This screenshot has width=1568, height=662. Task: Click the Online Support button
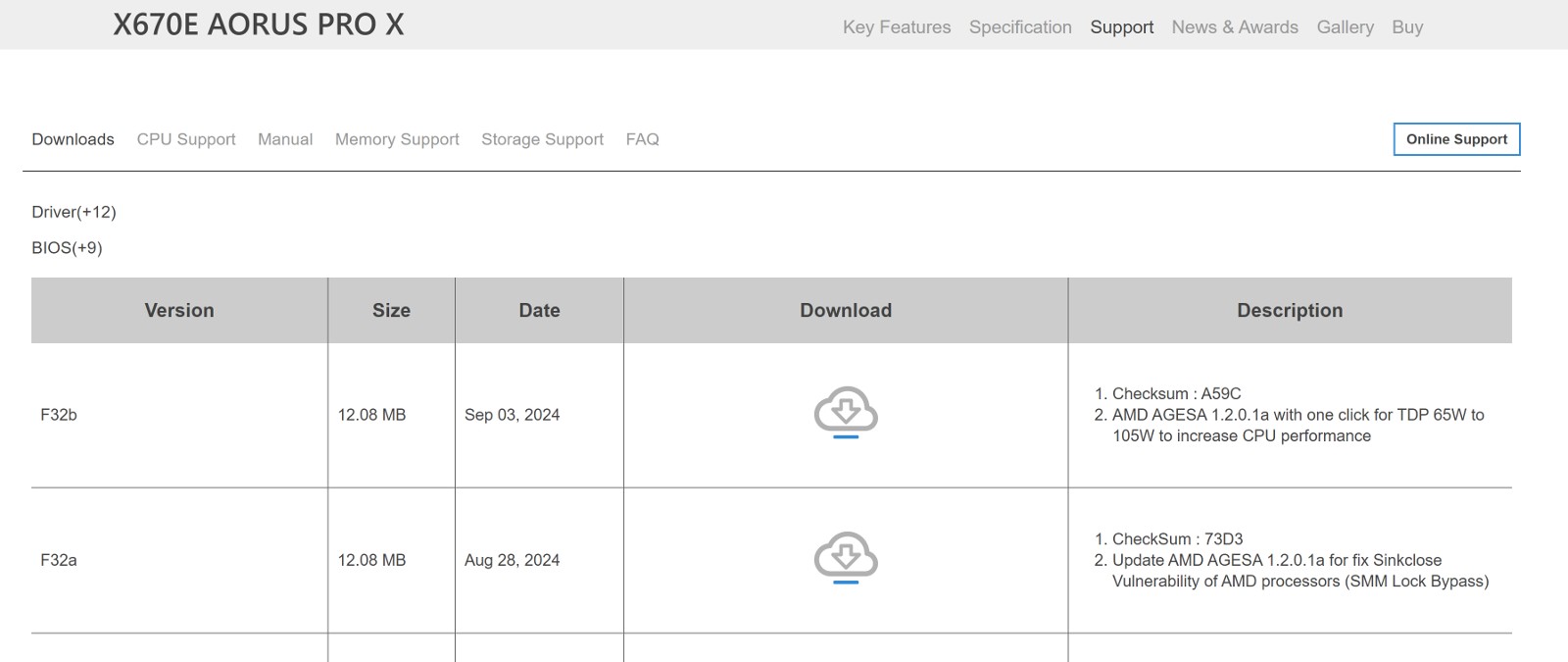tap(1456, 139)
